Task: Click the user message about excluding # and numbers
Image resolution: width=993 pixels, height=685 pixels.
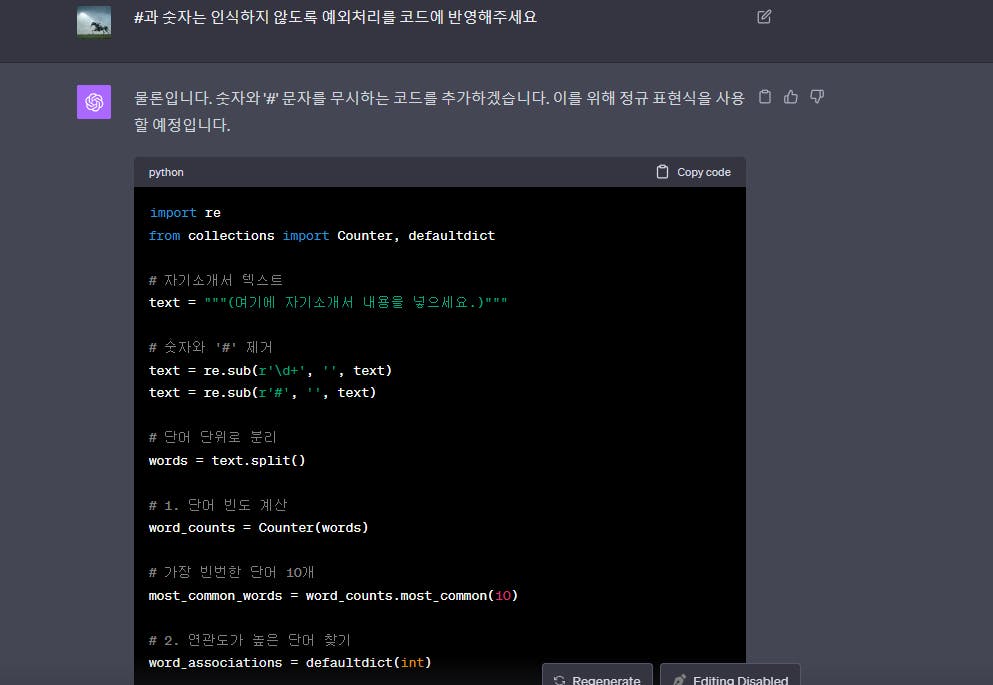Action: pos(335,17)
